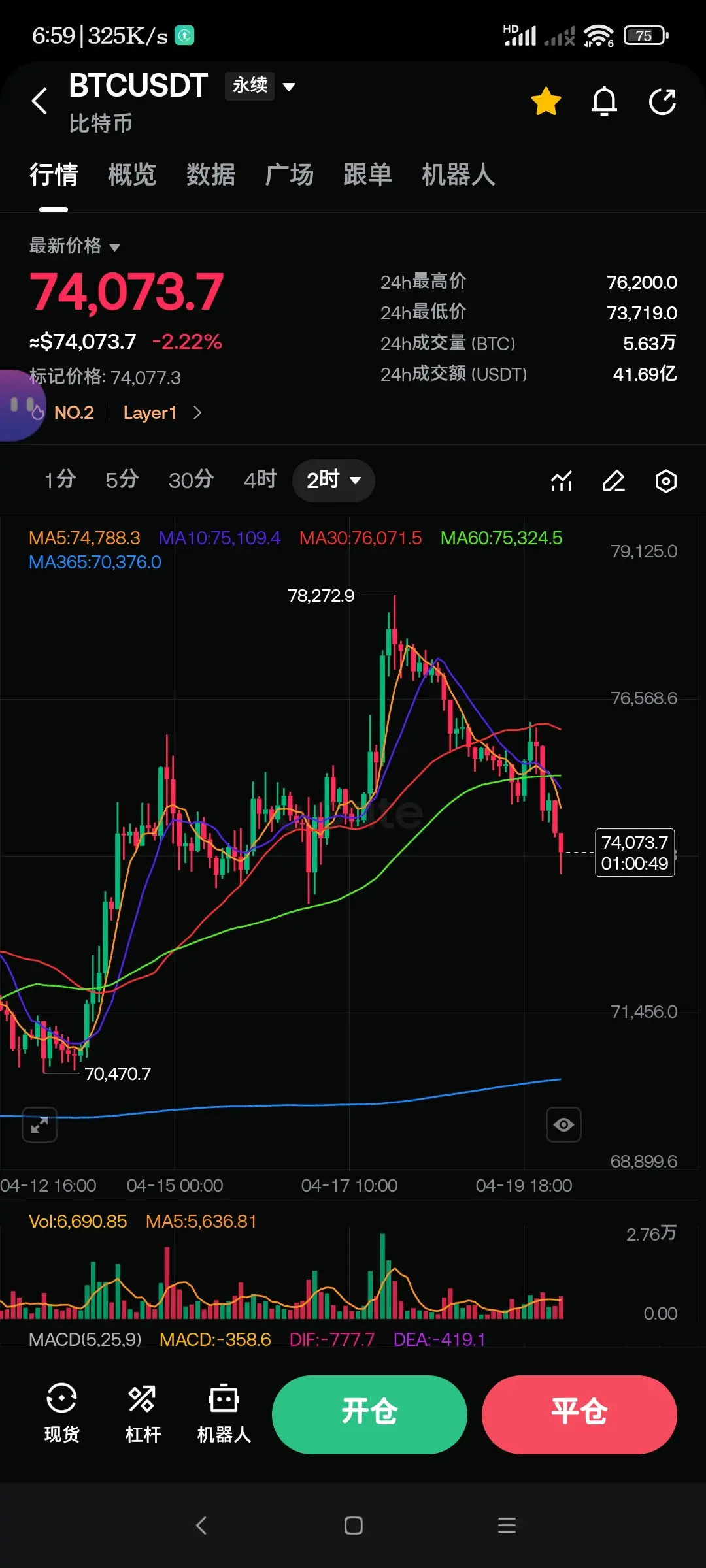The width and height of the screenshot is (706, 1568).
Task: Select the 4时 timeframe
Action: tap(260, 480)
